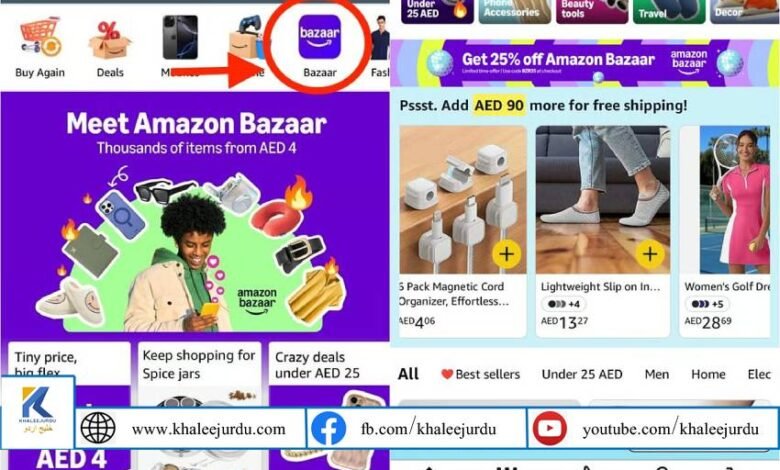Select the Under 25 AED tab

point(582,374)
